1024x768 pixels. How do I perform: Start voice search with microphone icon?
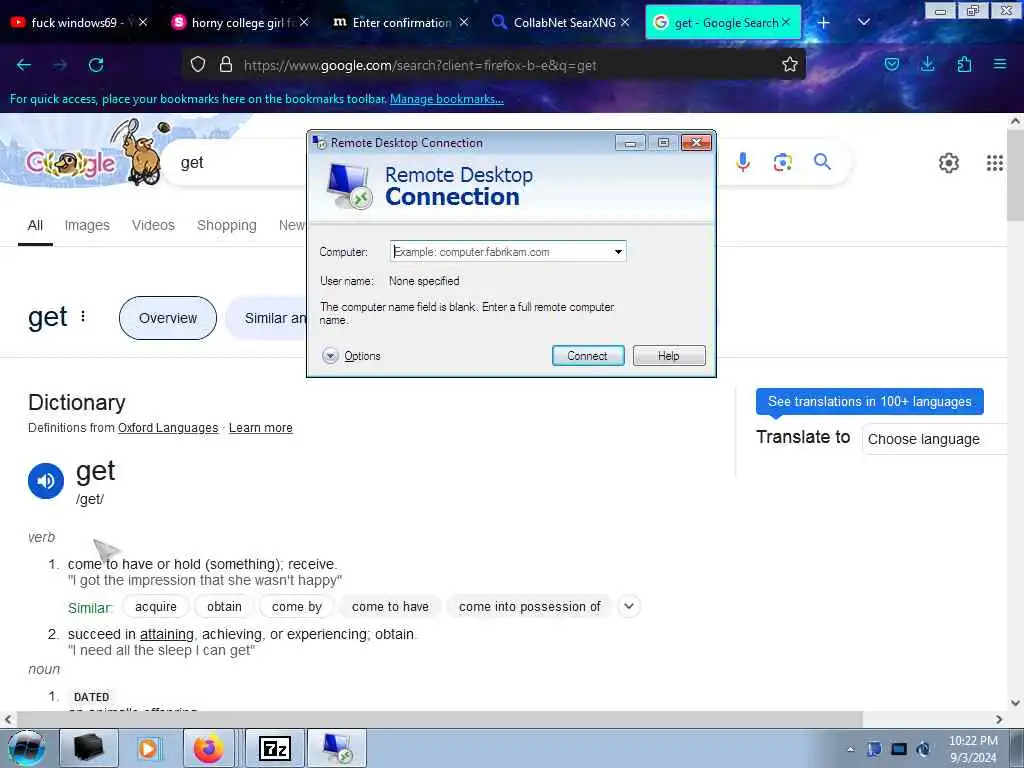click(743, 161)
